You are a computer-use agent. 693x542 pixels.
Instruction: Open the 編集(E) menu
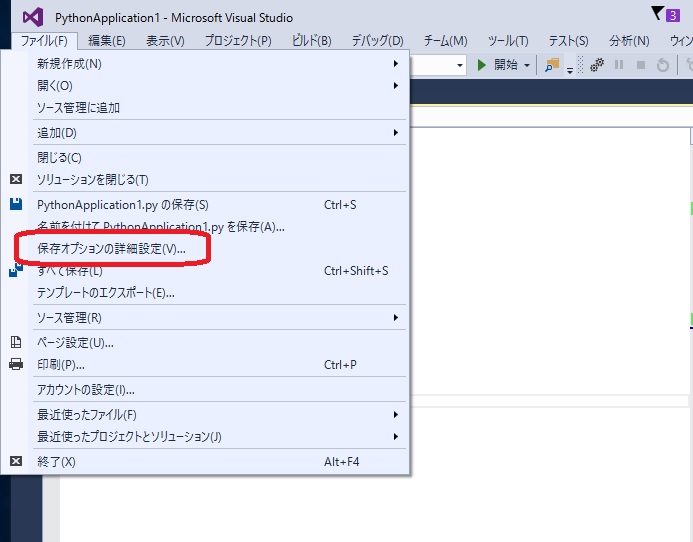[107, 41]
